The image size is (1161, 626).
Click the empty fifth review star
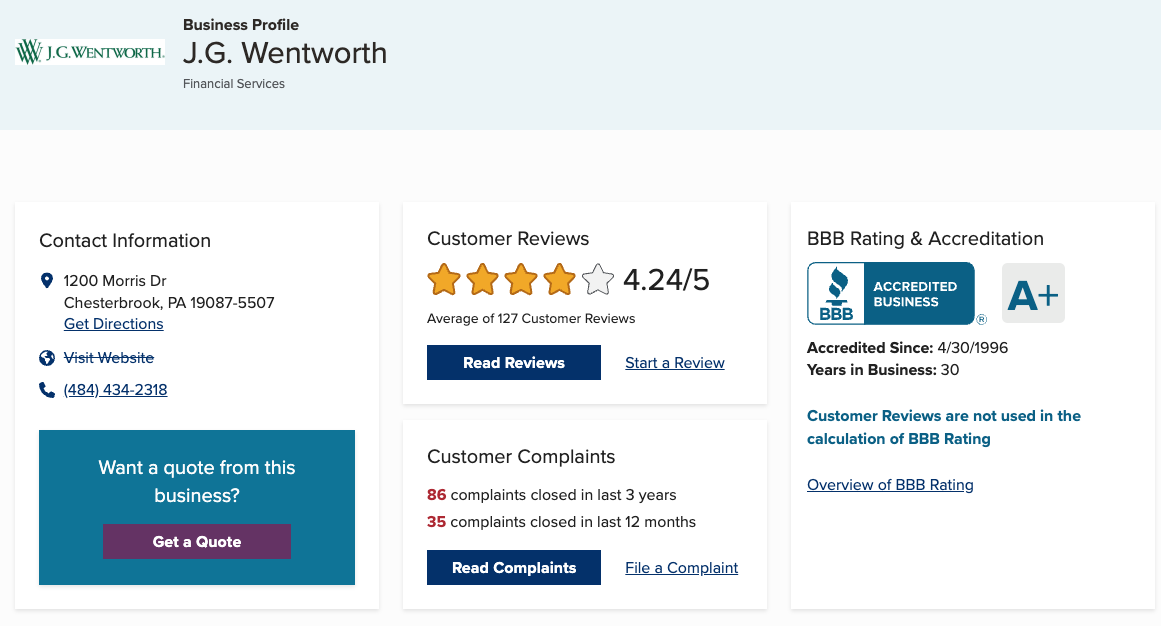click(597, 280)
